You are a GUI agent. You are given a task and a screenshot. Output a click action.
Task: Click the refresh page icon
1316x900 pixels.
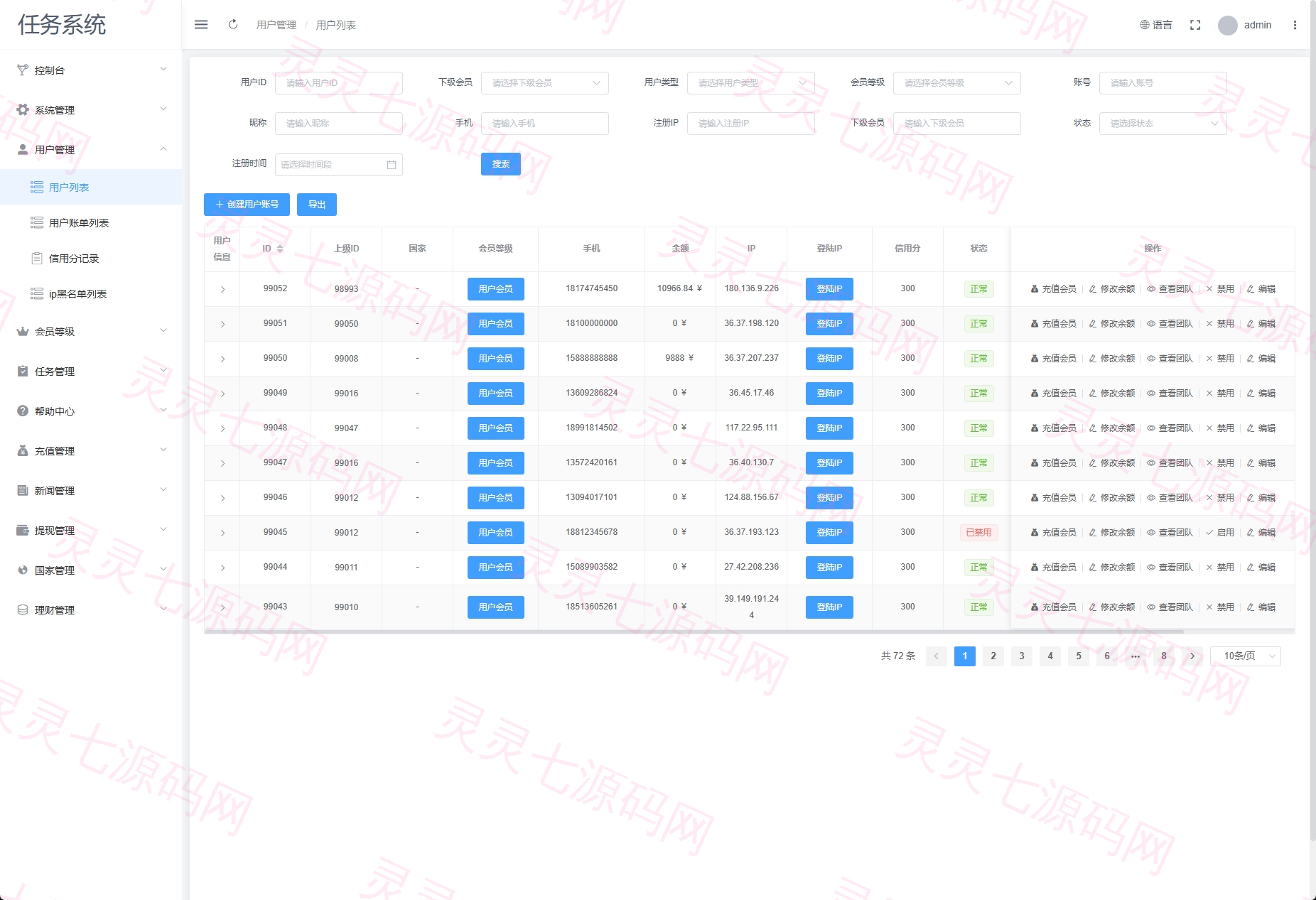233,25
